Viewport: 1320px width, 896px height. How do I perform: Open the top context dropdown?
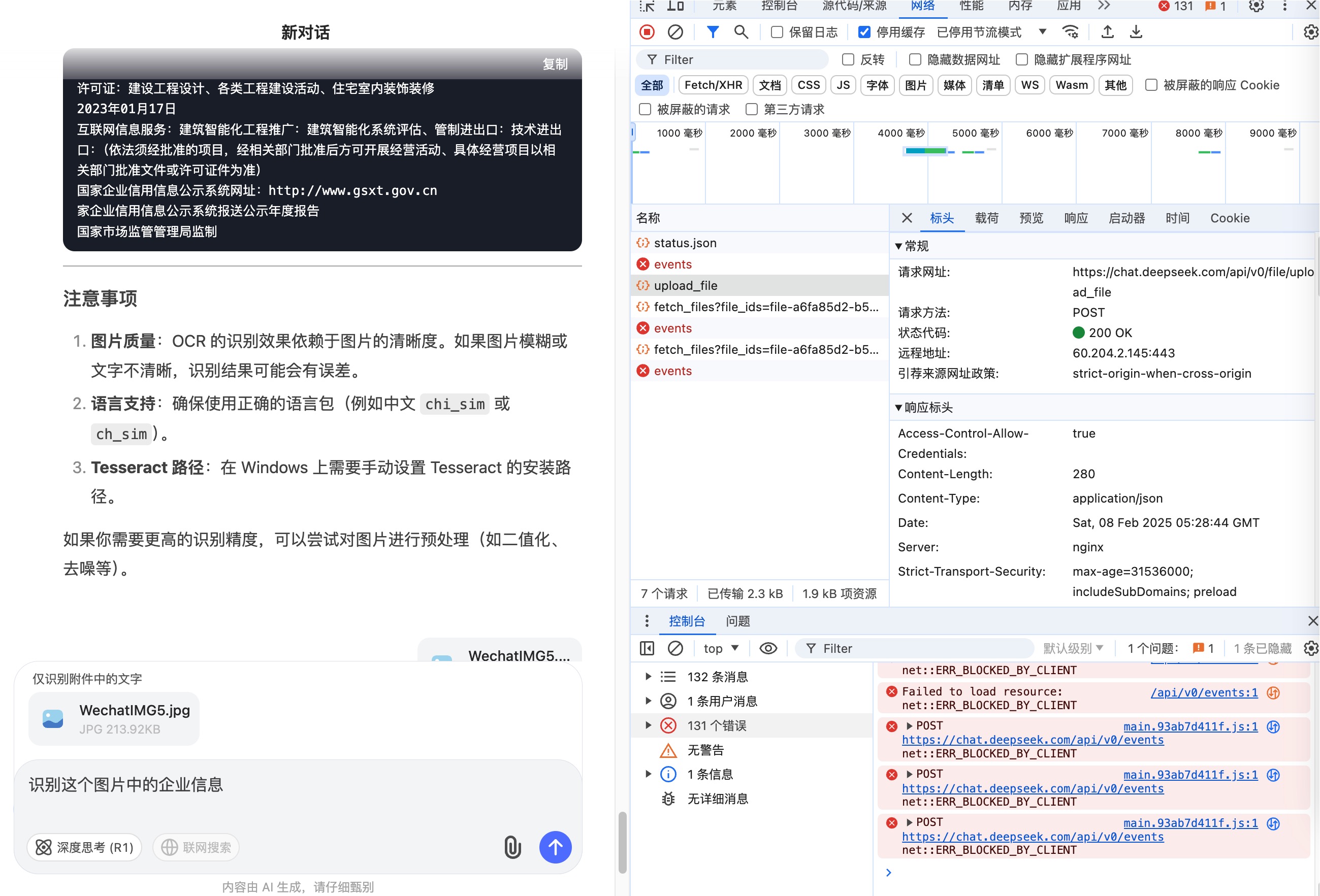(721, 648)
